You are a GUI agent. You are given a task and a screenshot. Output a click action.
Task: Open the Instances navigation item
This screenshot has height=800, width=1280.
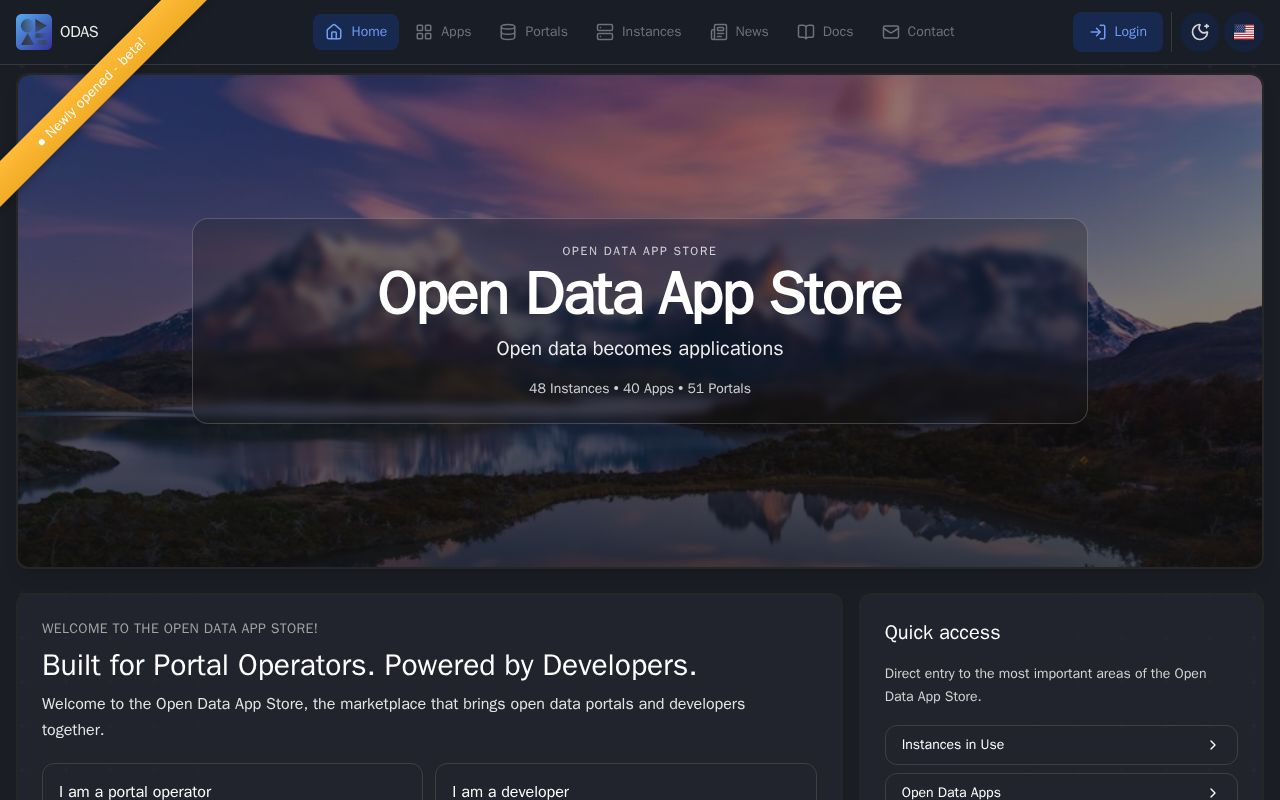[639, 32]
